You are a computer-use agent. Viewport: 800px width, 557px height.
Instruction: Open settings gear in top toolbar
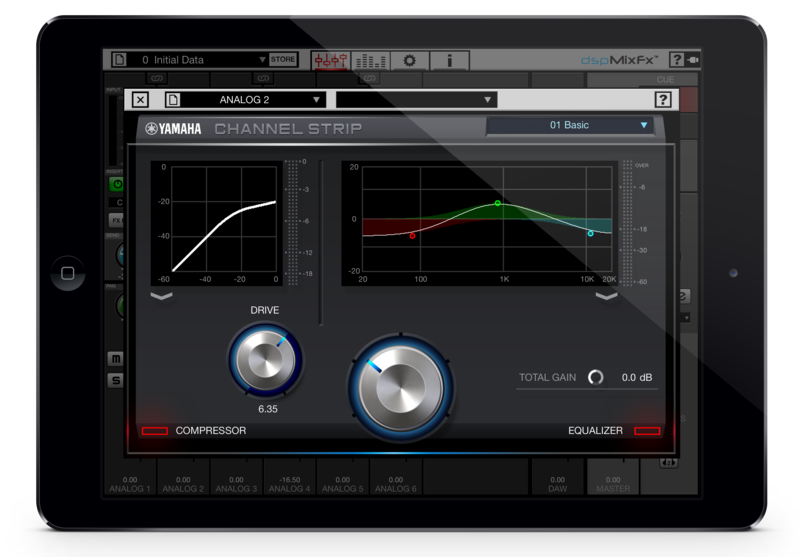pyautogui.click(x=410, y=60)
